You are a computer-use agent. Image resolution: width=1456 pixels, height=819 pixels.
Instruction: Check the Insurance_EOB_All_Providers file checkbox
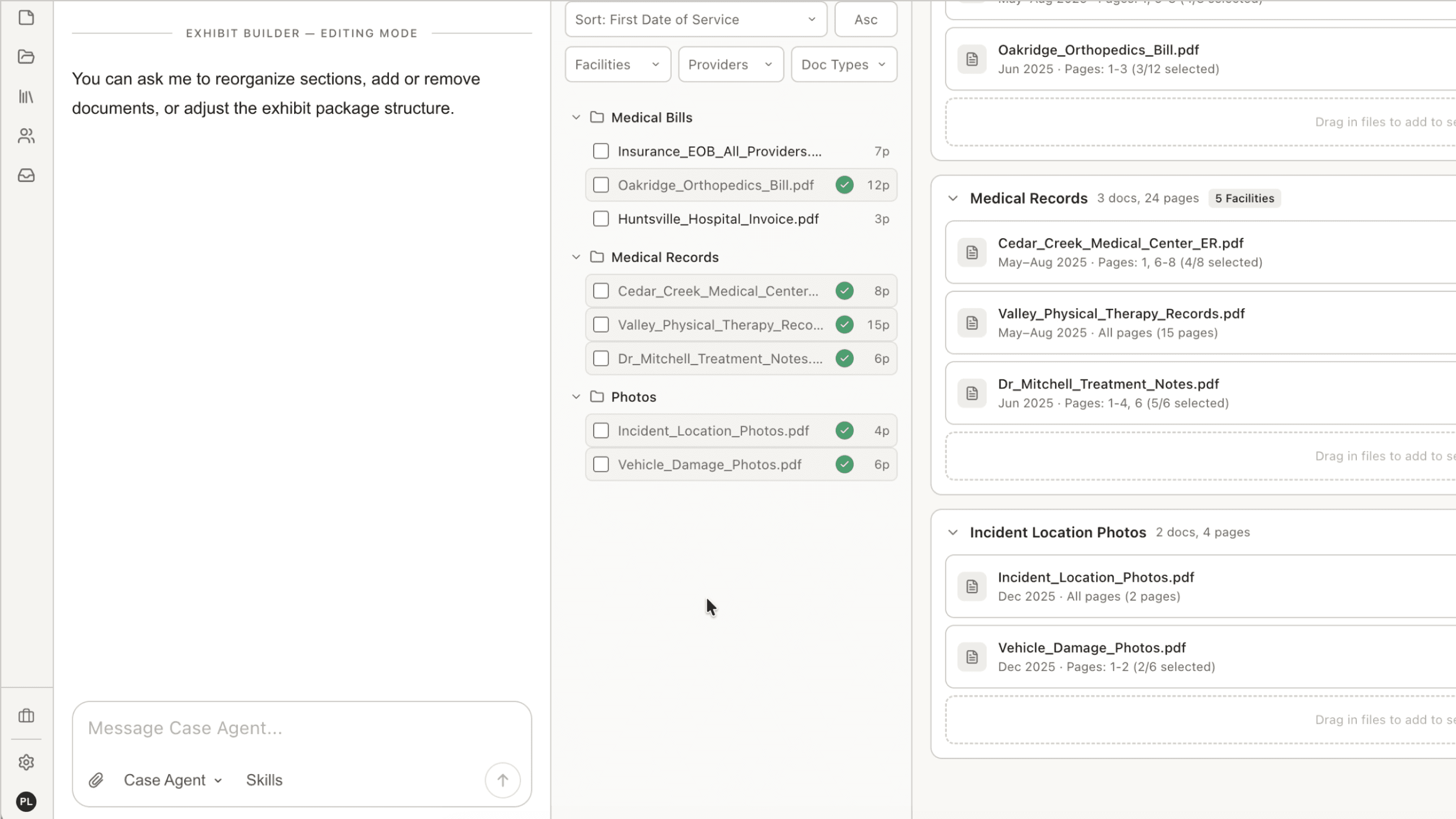[x=601, y=152]
